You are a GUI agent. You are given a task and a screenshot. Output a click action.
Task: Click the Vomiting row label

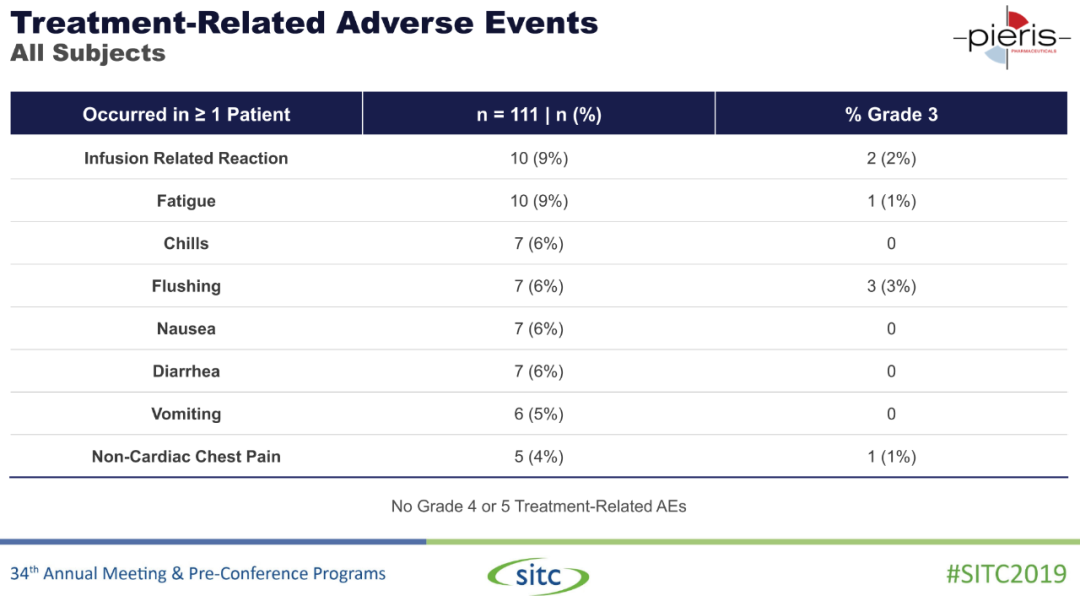186,414
